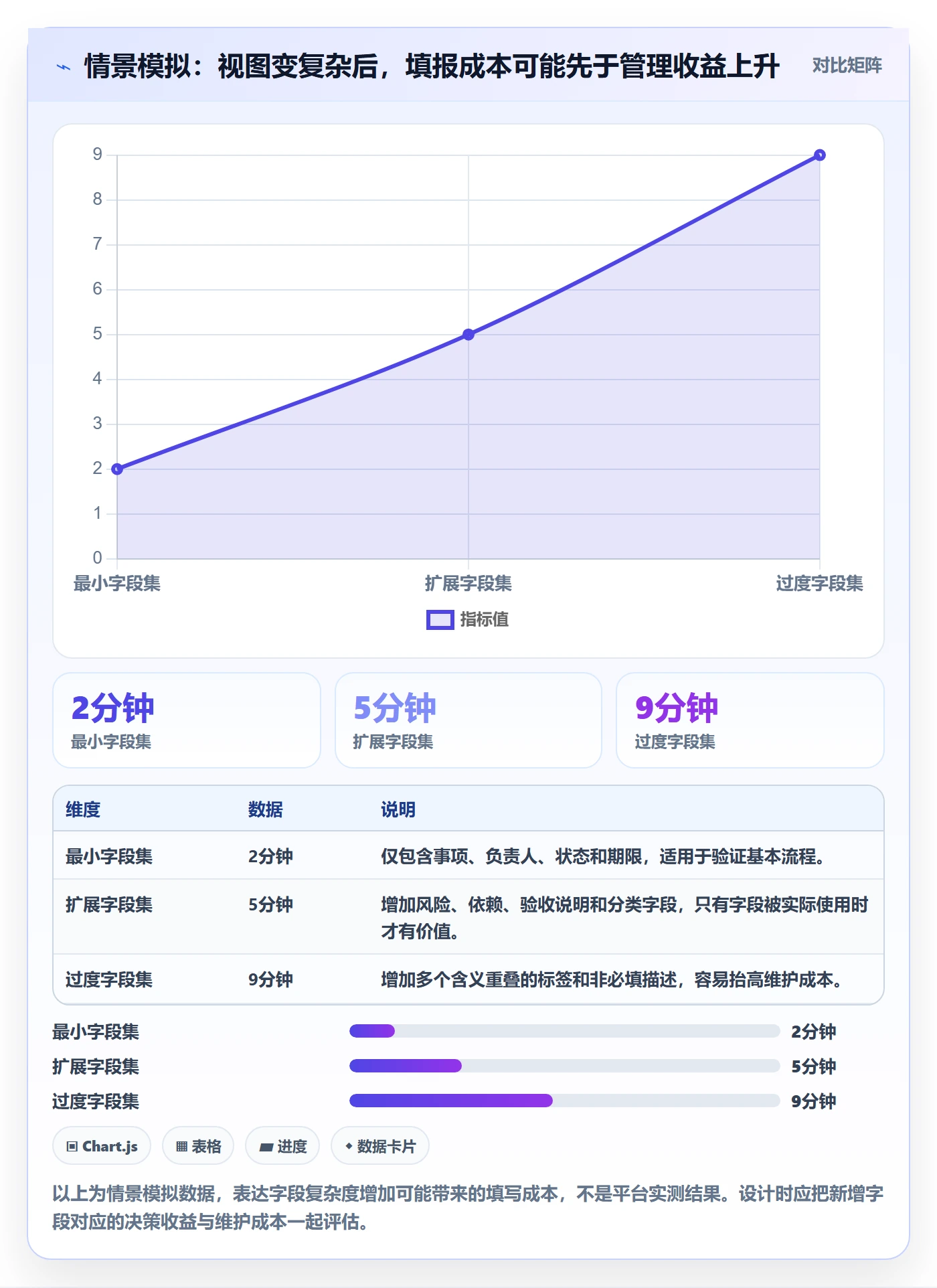The width and height of the screenshot is (937, 1288).
Task: Click the description starting 仅包含事项
Action: pyautogui.click(x=604, y=856)
